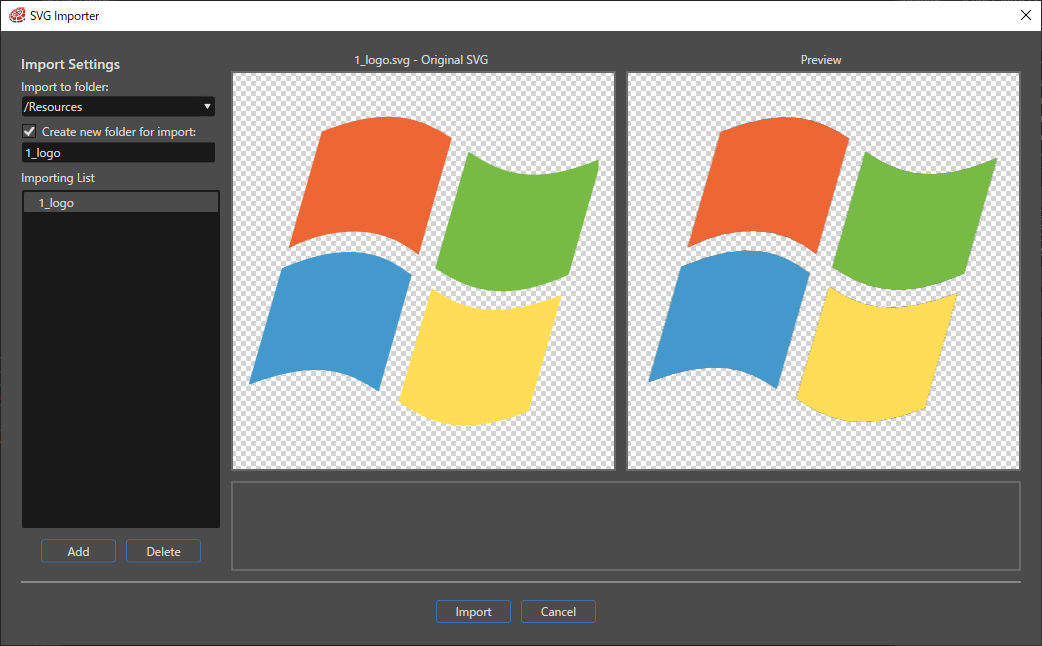Click the yellow pane in the Preview image
The width and height of the screenshot is (1042, 646).
point(877,356)
